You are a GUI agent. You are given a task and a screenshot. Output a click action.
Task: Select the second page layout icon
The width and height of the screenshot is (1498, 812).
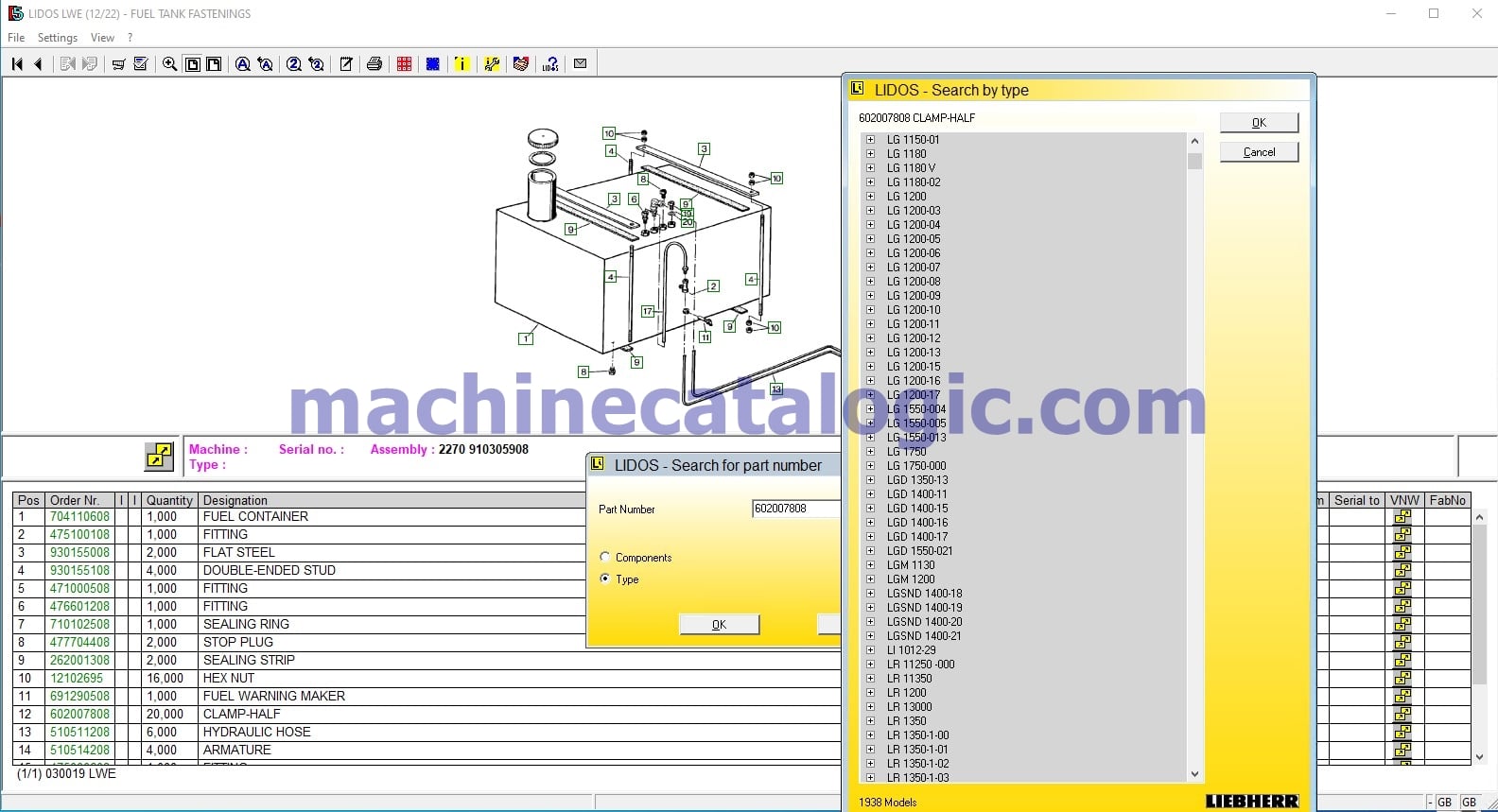(x=215, y=64)
